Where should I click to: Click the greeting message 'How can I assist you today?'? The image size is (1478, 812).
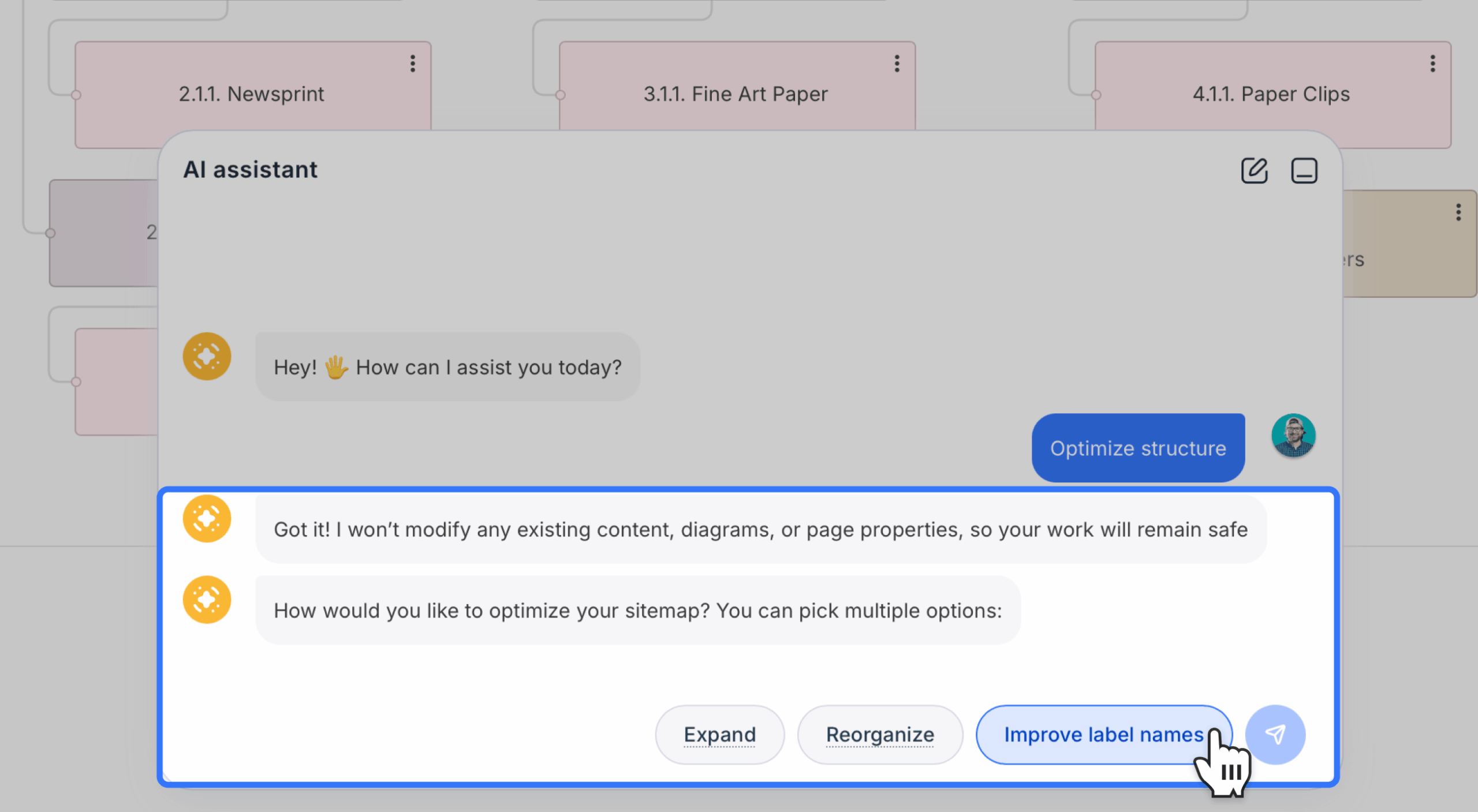(447, 366)
